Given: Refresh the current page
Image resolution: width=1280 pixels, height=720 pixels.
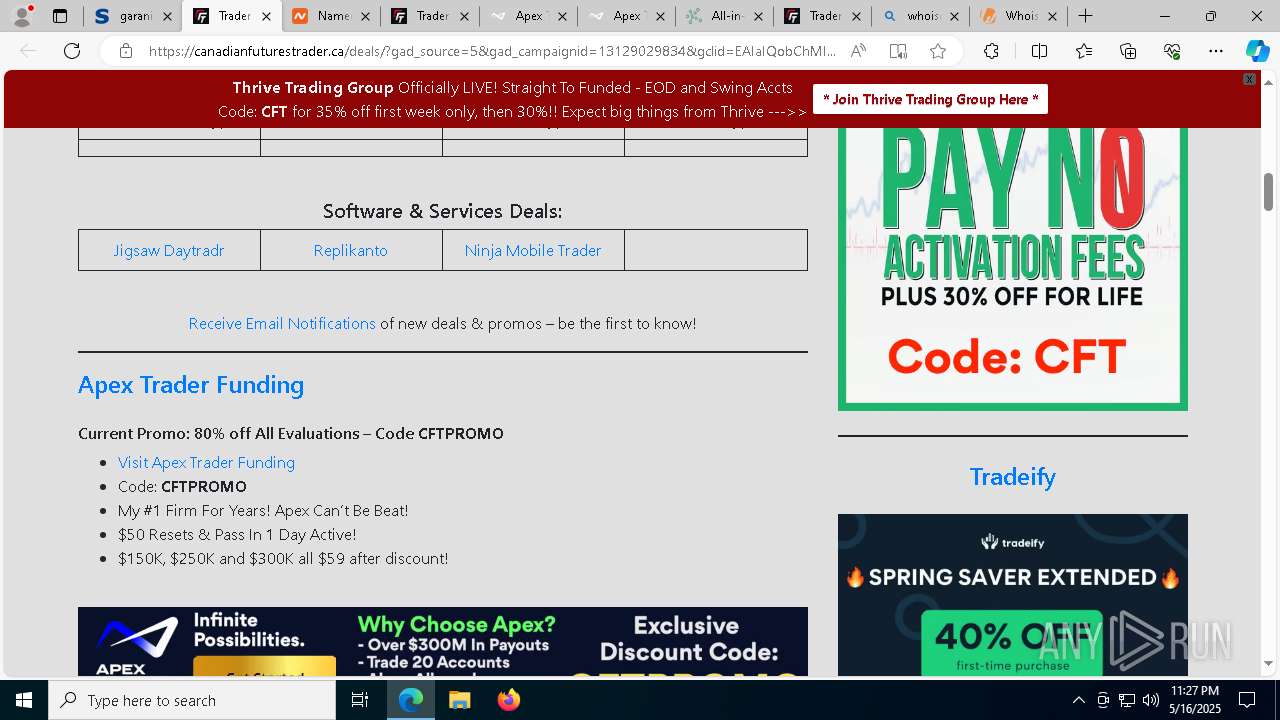Looking at the screenshot, I should 72,51.
